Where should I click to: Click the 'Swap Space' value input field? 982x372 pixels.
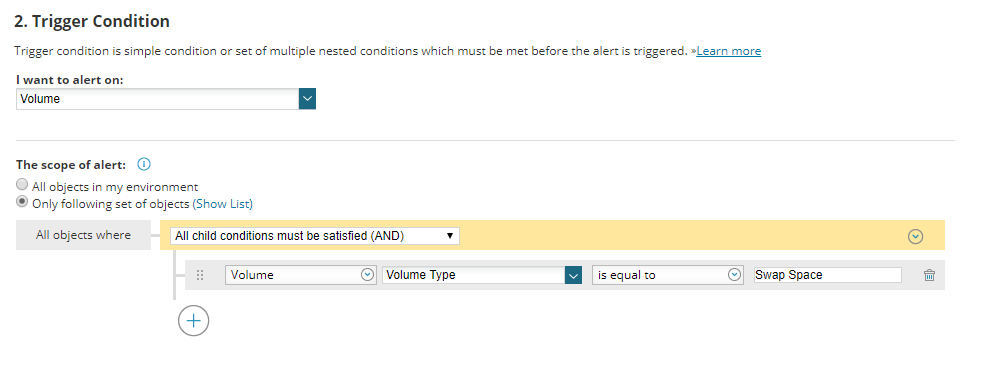pos(828,275)
